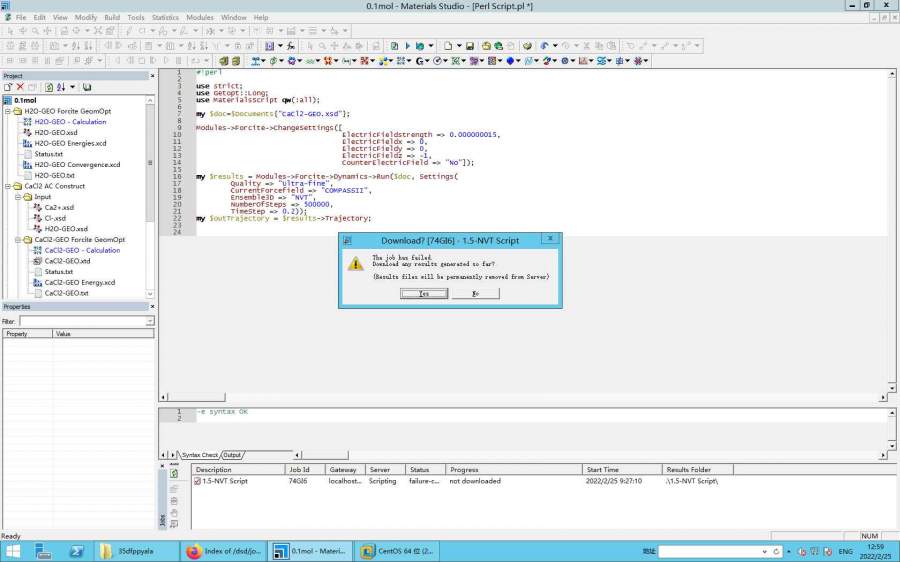Viewport: 900px width, 562px height.
Task: Open the Statistics menu
Action: point(165,17)
